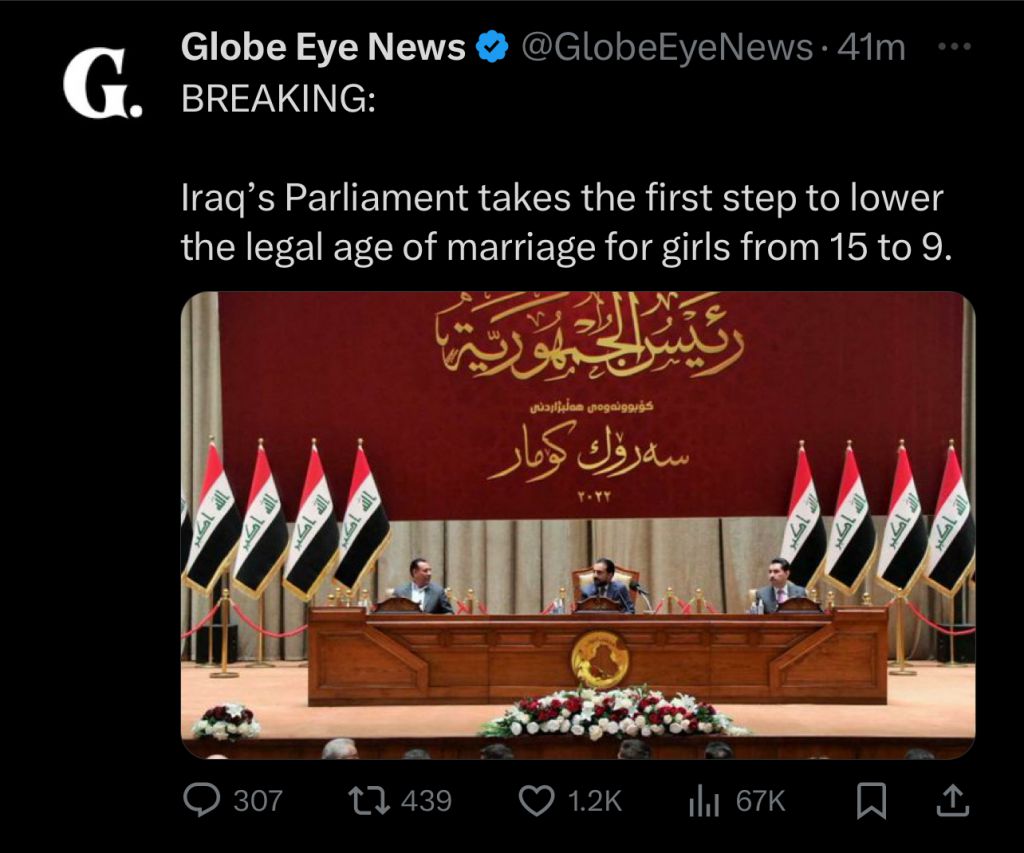Click the 439 reposts count
This screenshot has height=853, width=1024.
(426, 801)
